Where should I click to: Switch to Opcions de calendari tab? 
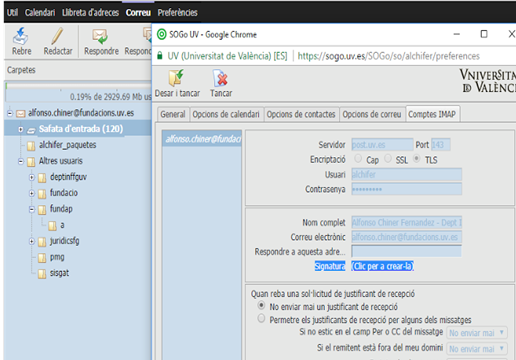coord(226,114)
